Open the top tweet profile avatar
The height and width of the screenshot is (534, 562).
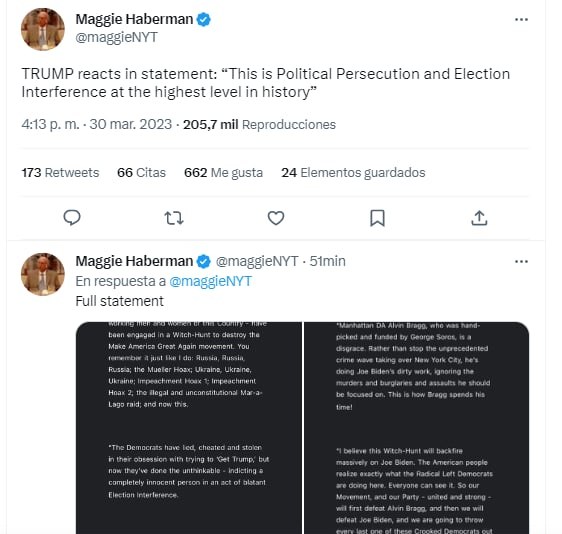[43, 29]
